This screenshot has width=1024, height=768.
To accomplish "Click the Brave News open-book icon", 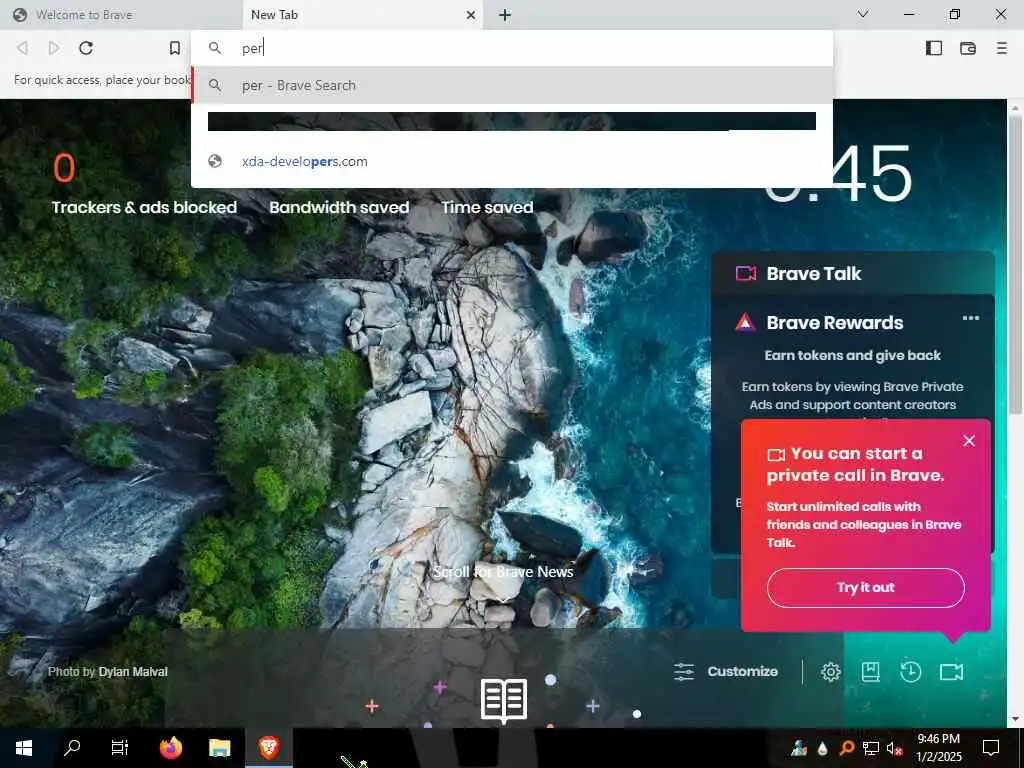I will point(504,700).
